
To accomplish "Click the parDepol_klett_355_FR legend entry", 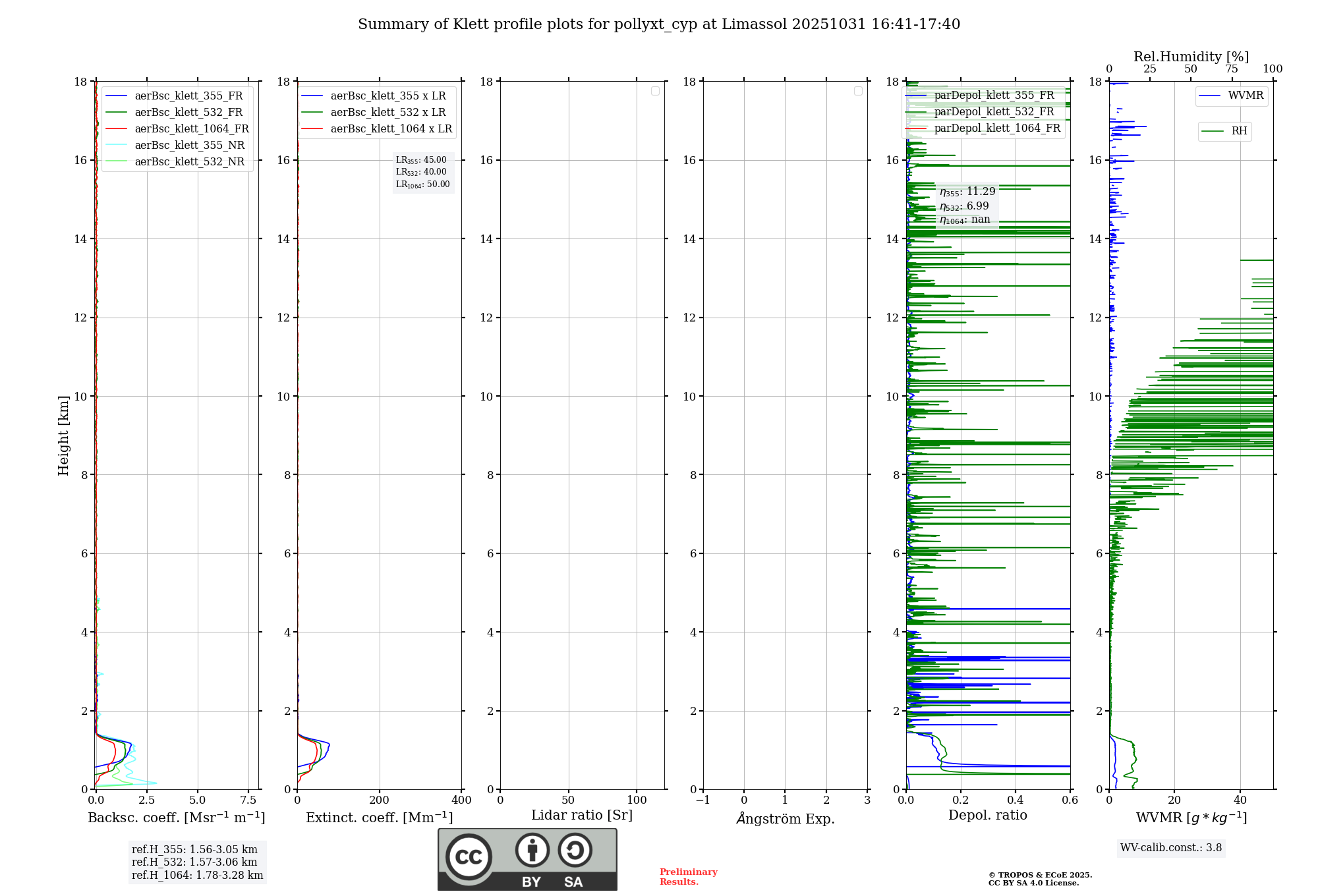I will click(994, 96).
